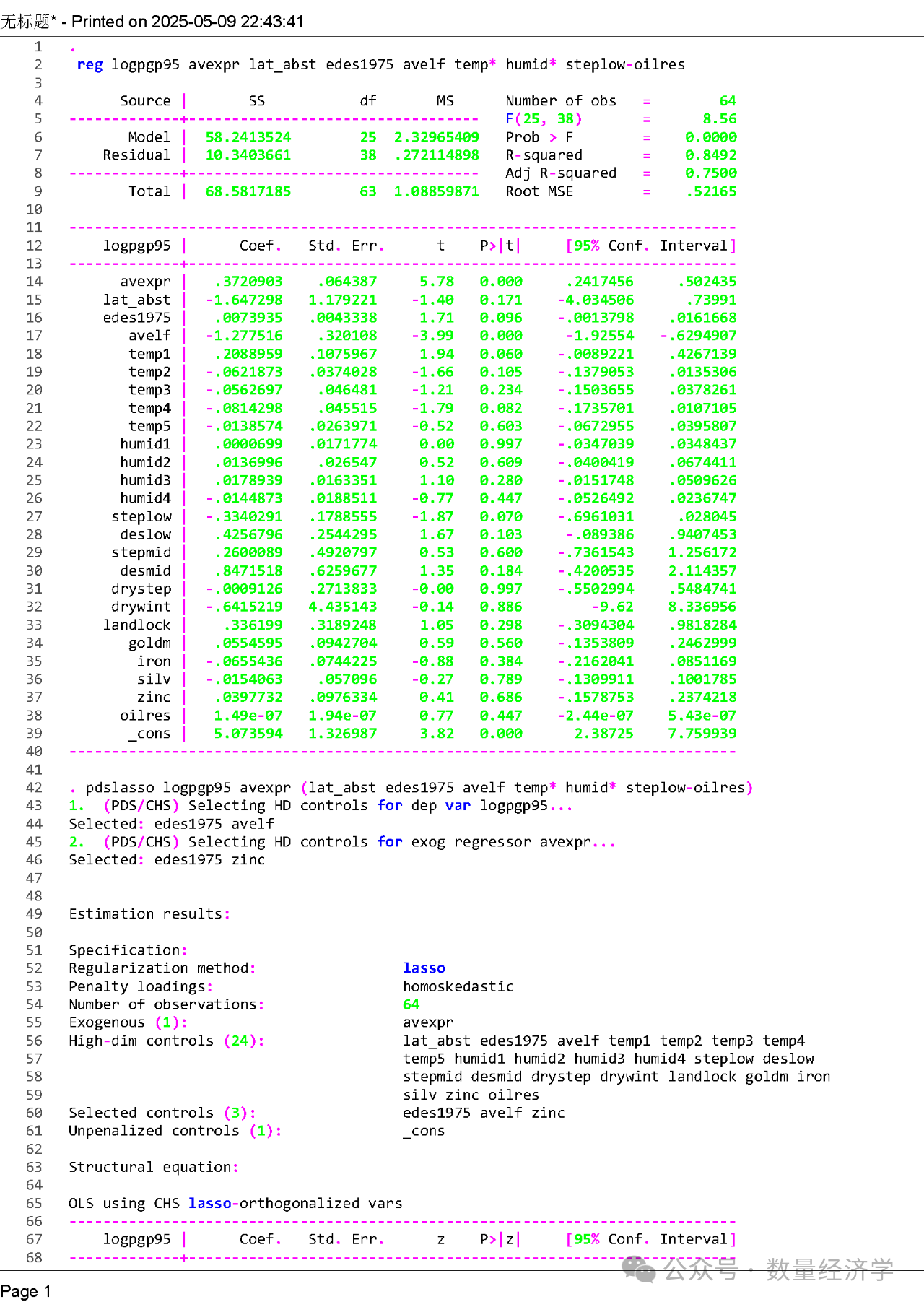Click the 'Page 1' footer text

tap(26, 1291)
